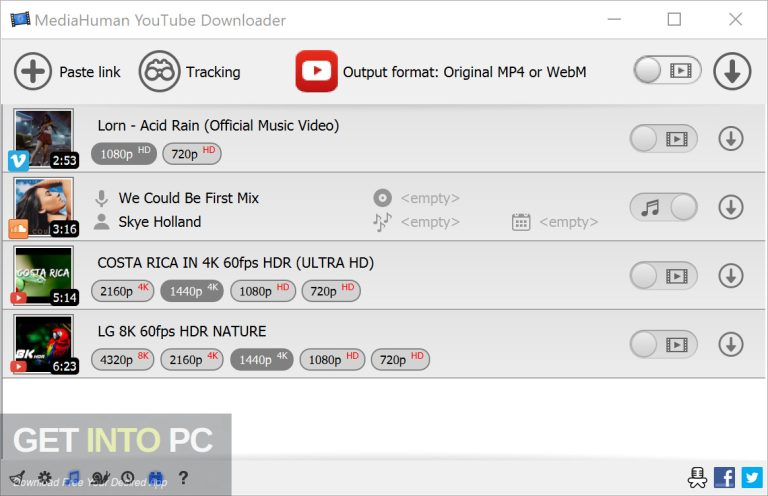Click the Lorn - Acid Rain (Official Music Video) title
This screenshot has width=768, height=496.
[x=218, y=125]
